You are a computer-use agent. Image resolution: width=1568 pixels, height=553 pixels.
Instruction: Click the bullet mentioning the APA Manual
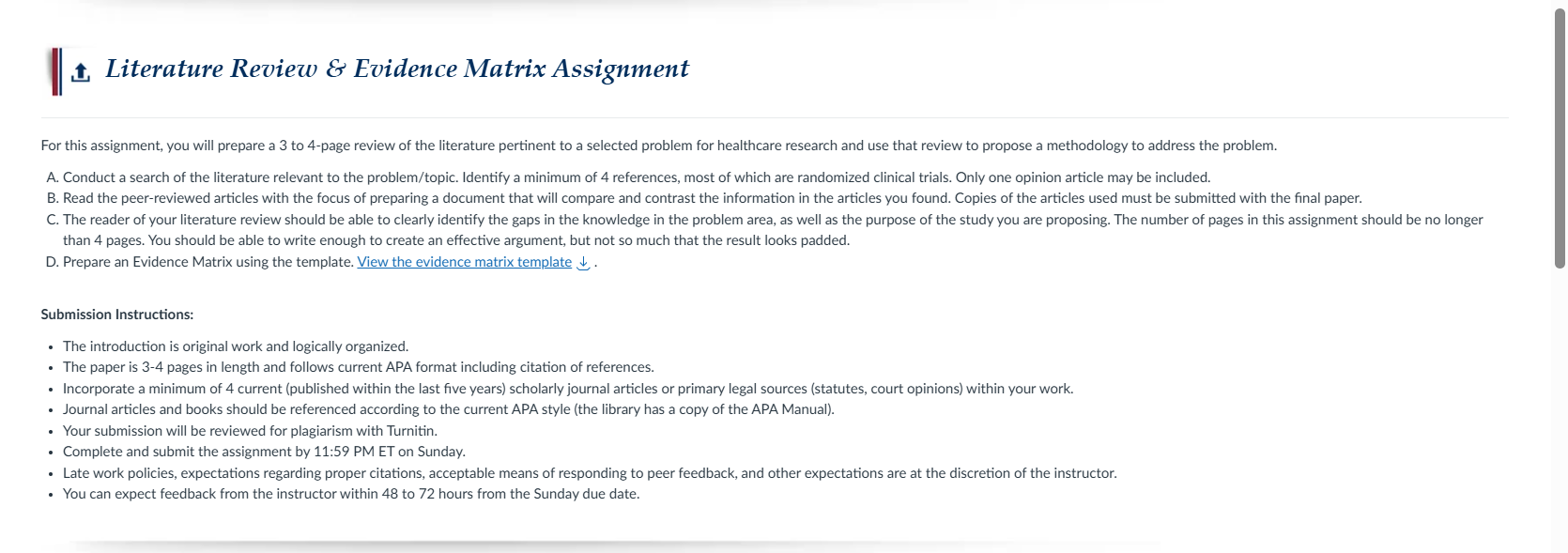449,409
